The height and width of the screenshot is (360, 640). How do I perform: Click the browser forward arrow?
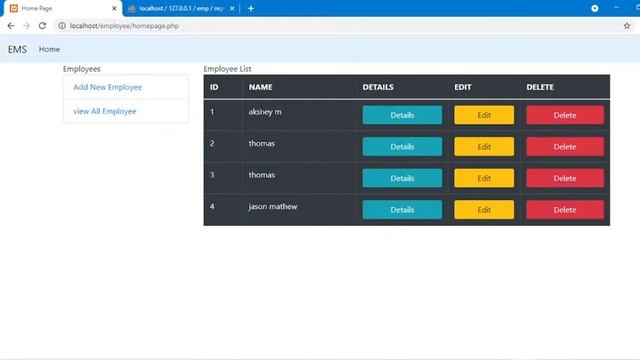pyautogui.click(x=27, y=26)
